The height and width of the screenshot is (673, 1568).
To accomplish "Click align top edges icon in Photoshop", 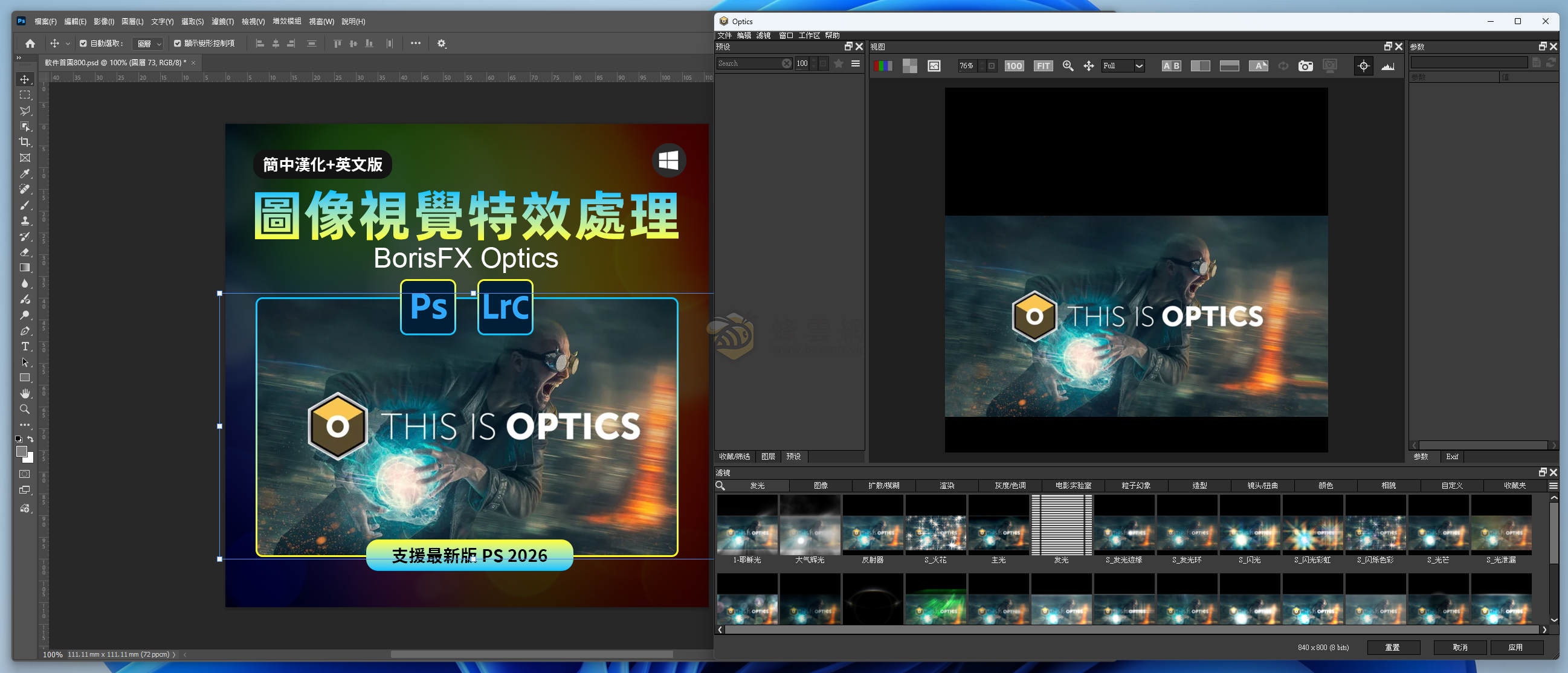I will (x=337, y=44).
